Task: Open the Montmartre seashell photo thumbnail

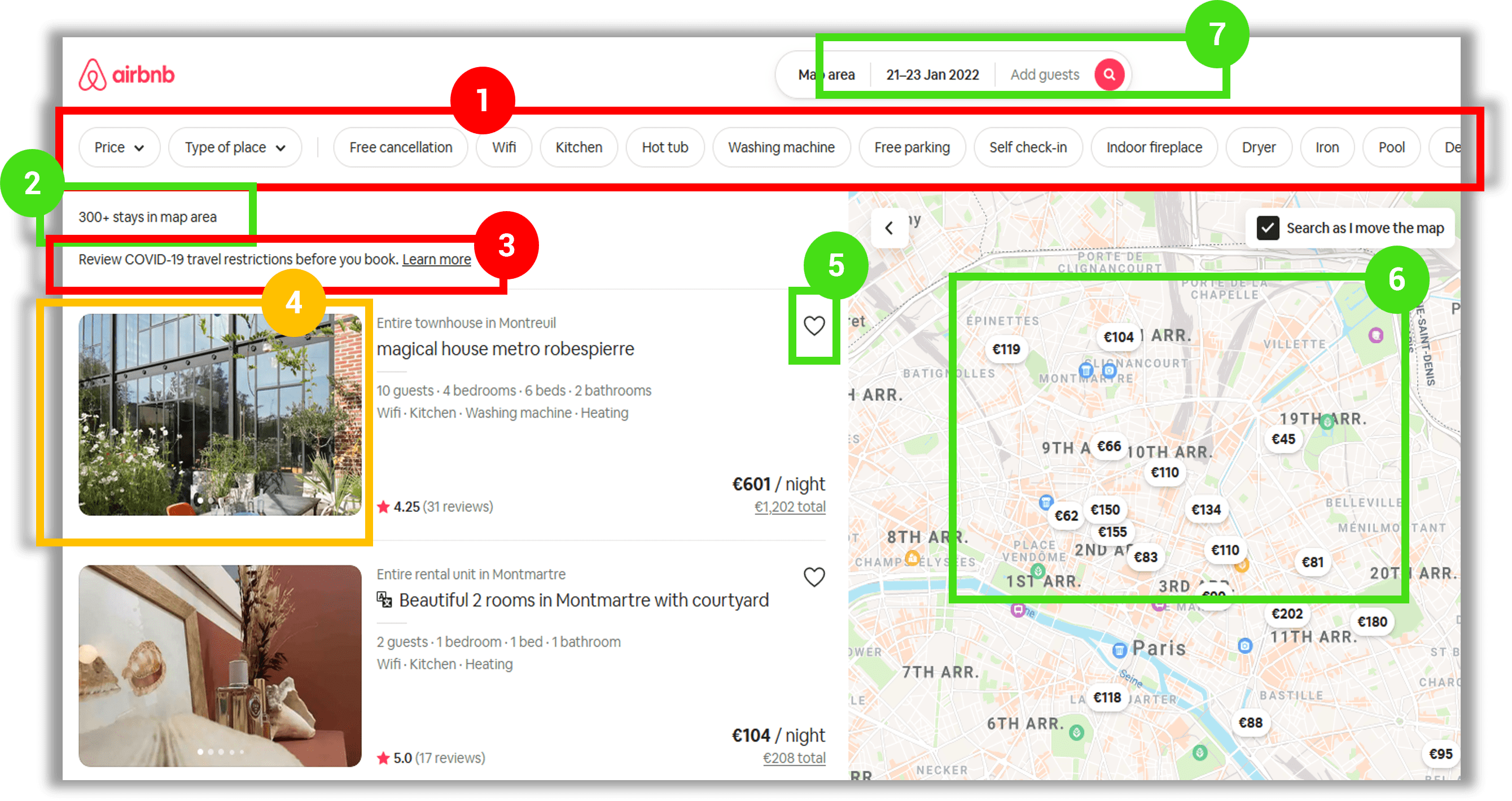Action: click(220, 666)
